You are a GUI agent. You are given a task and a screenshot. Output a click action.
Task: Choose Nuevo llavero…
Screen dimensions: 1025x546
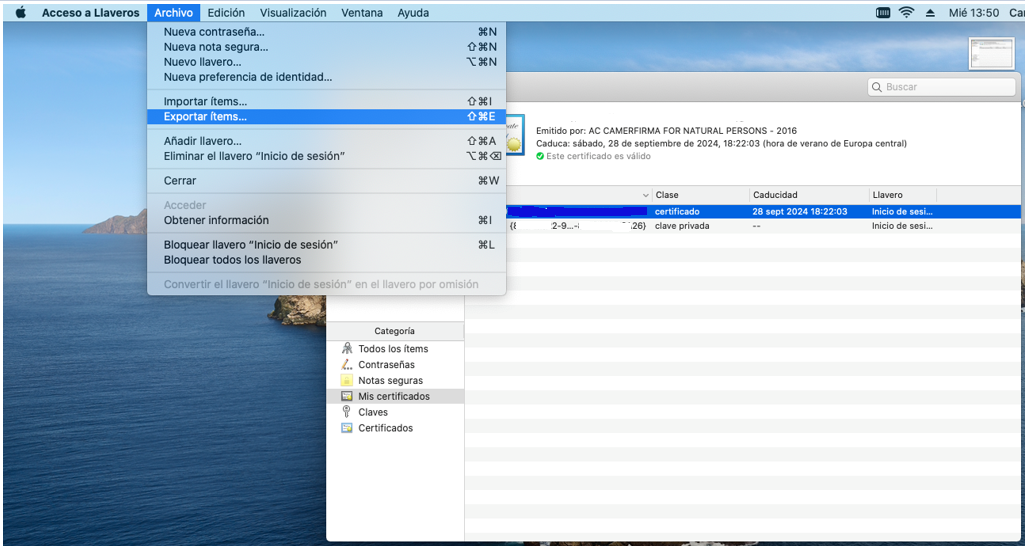(326, 61)
